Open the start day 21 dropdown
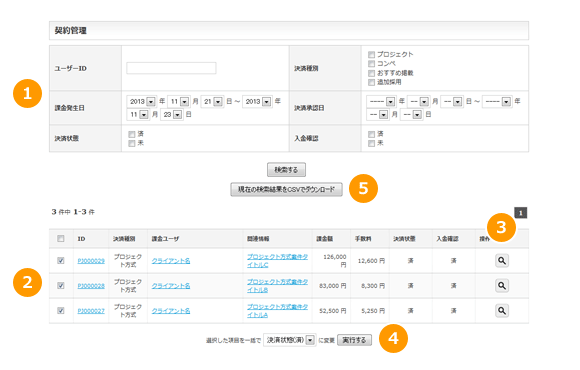 tap(212, 101)
